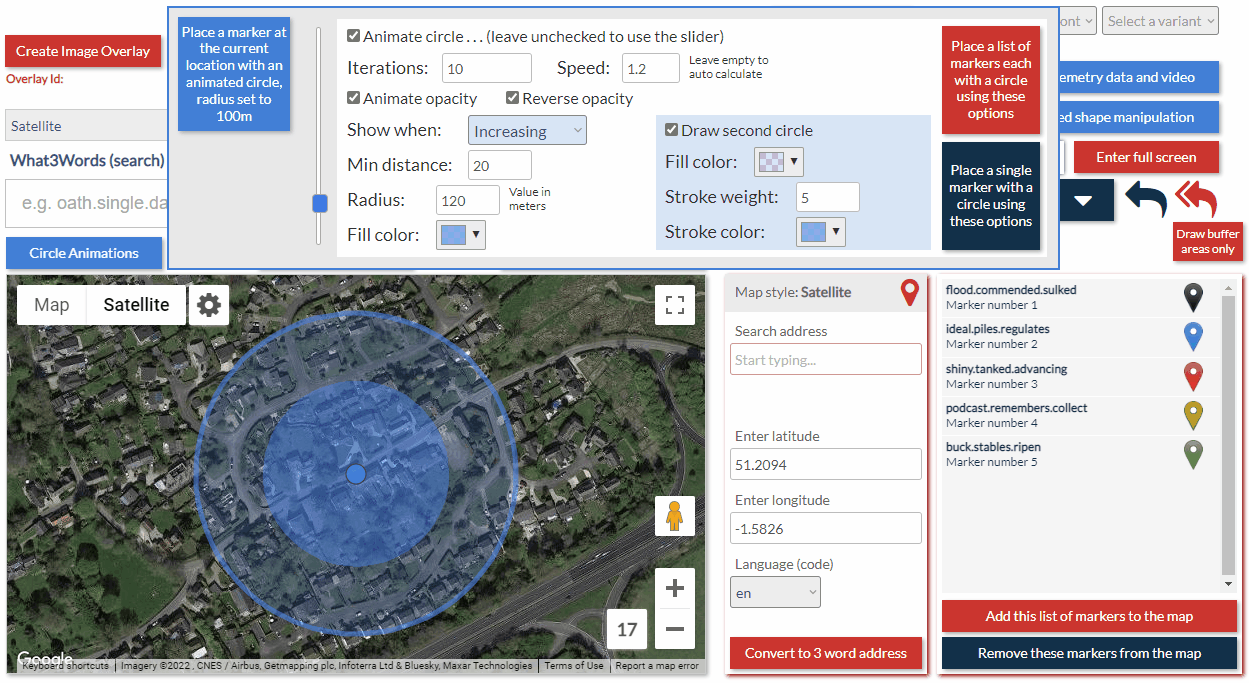Open the Show when Increasing dropdown
The height and width of the screenshot is (683, 1249).
527,130
